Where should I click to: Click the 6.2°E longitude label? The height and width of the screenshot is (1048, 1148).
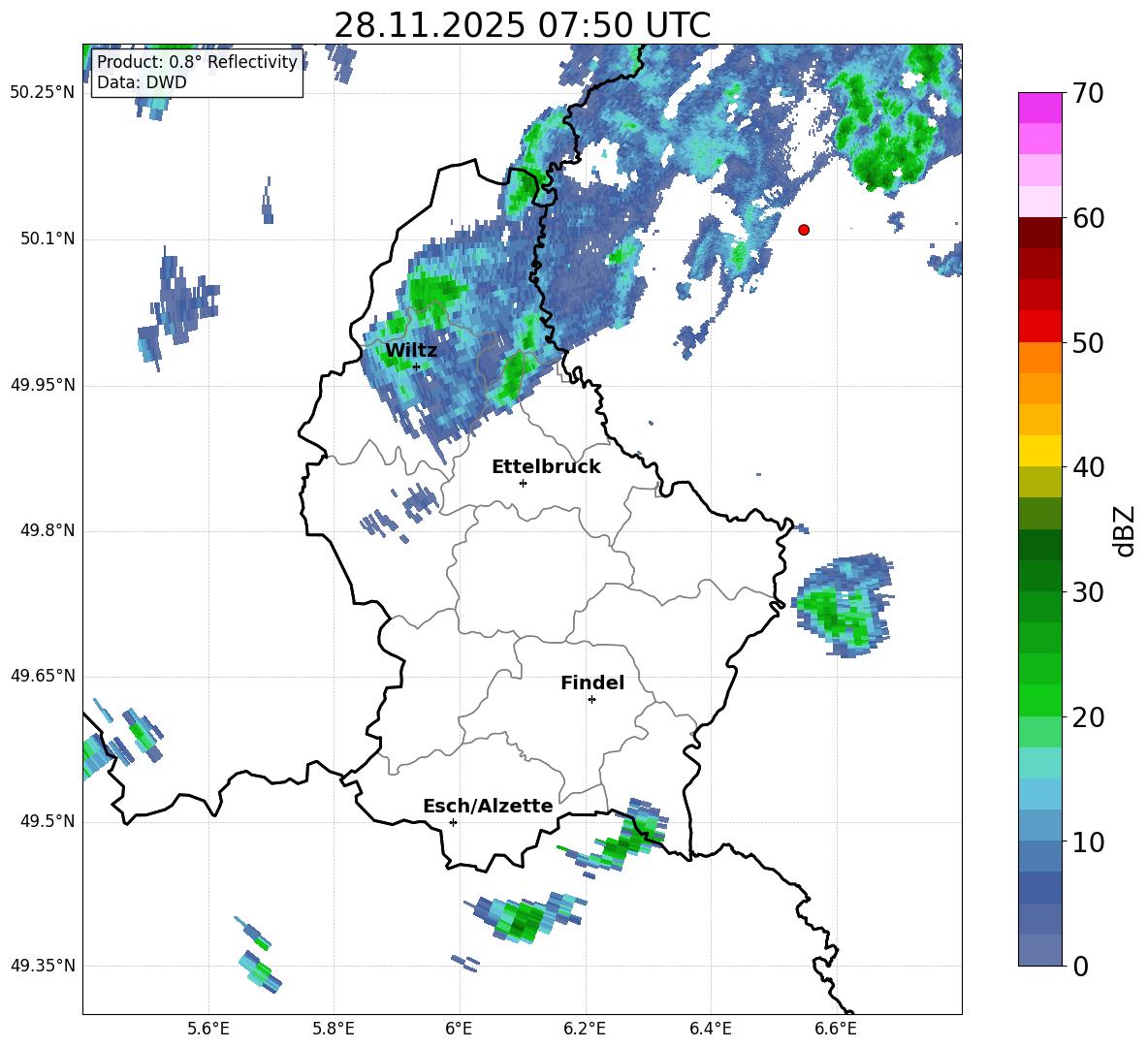[585, 1029]
